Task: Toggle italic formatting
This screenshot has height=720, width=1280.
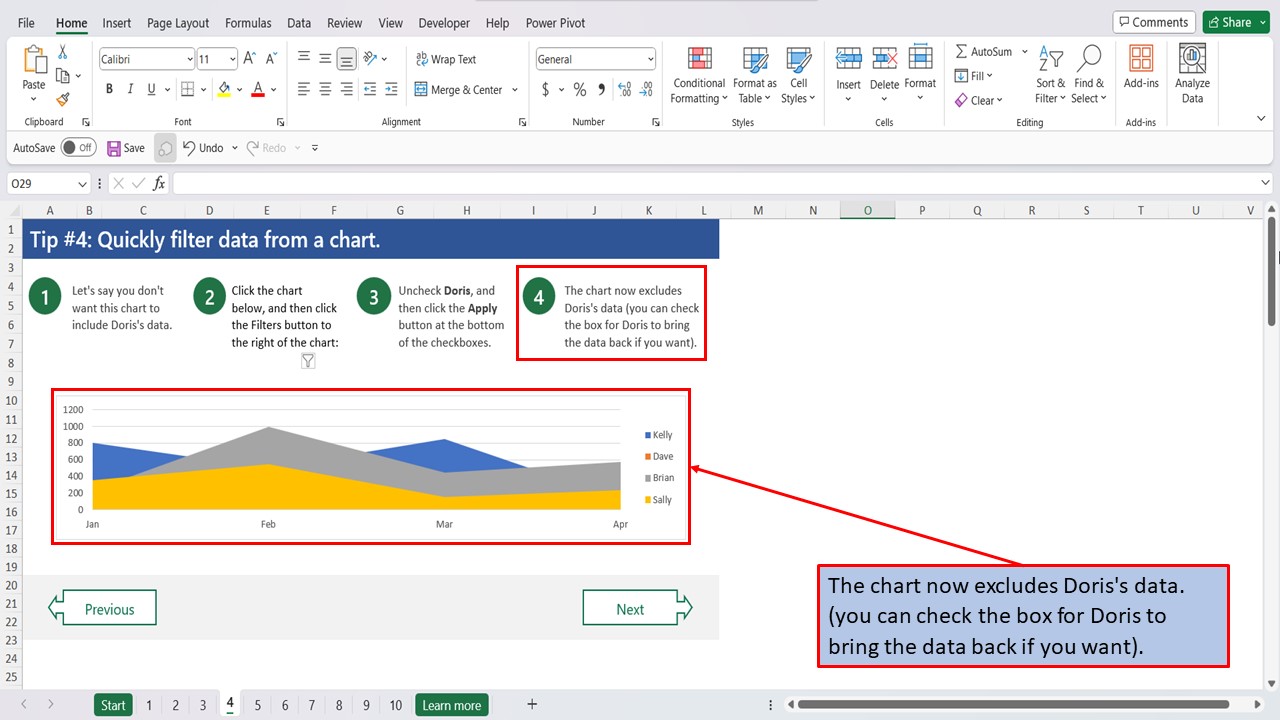Action: click(130, 89)
